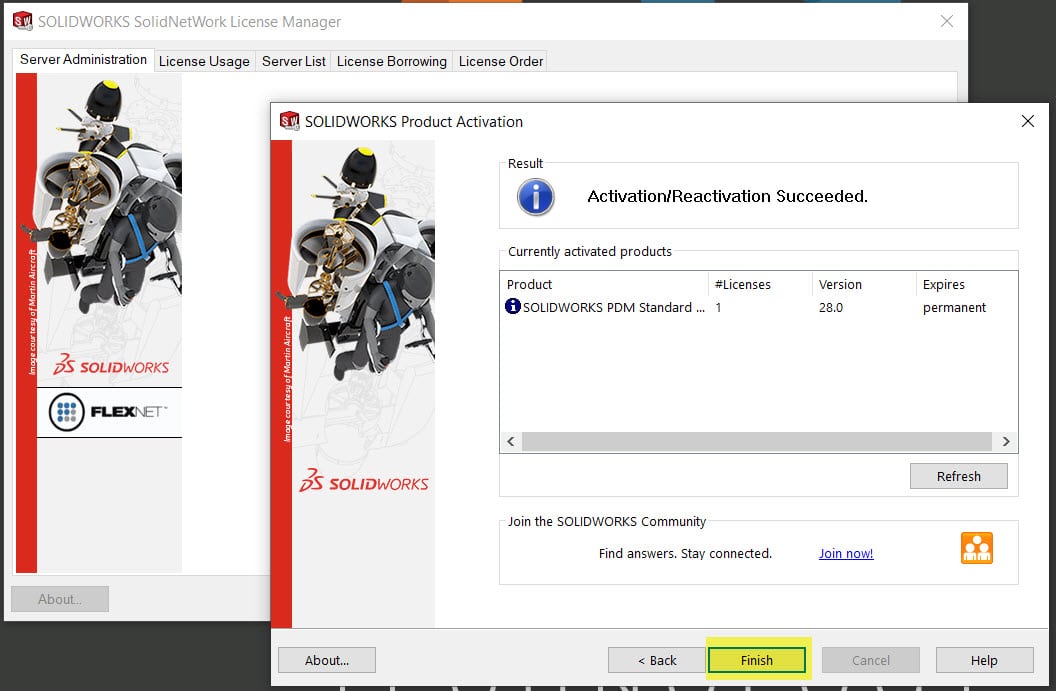Screen dimensions: 1056x691
Task: Click the #Licenses column header
Action: 760,284
